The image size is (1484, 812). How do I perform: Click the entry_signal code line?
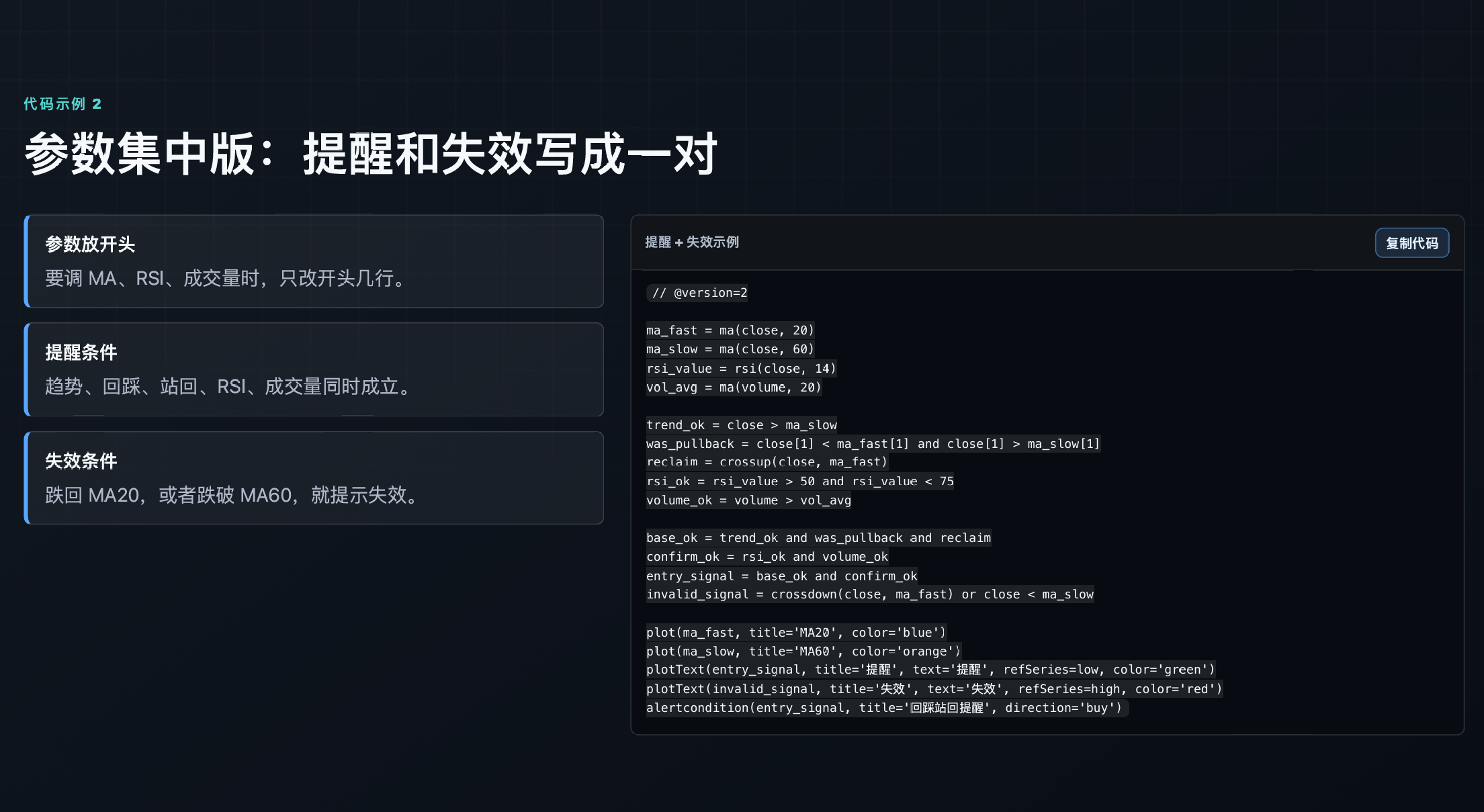[x=782, y=576]
